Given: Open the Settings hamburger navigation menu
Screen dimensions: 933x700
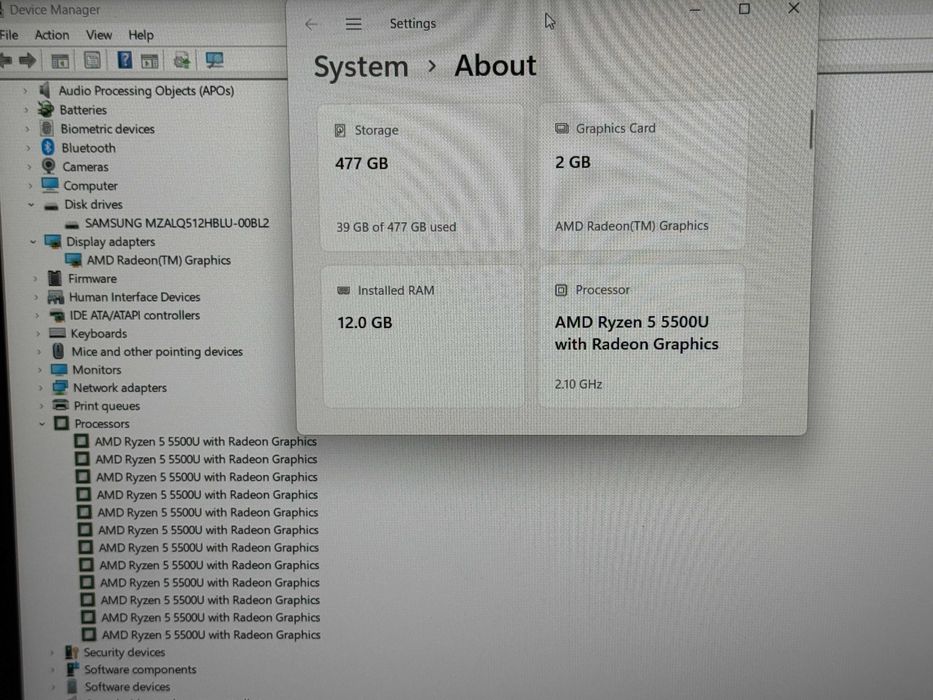Looking at the screenshot, I should (x=353, y=24).
